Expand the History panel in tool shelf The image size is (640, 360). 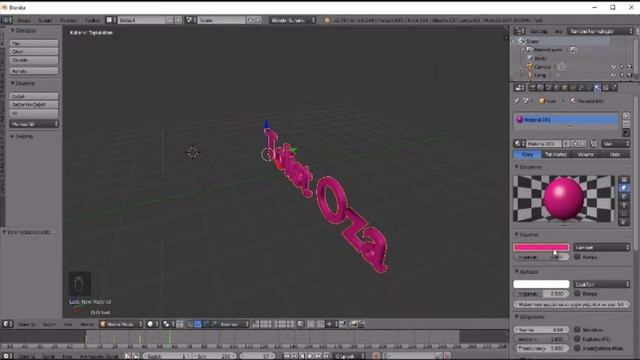coord(22,136)
